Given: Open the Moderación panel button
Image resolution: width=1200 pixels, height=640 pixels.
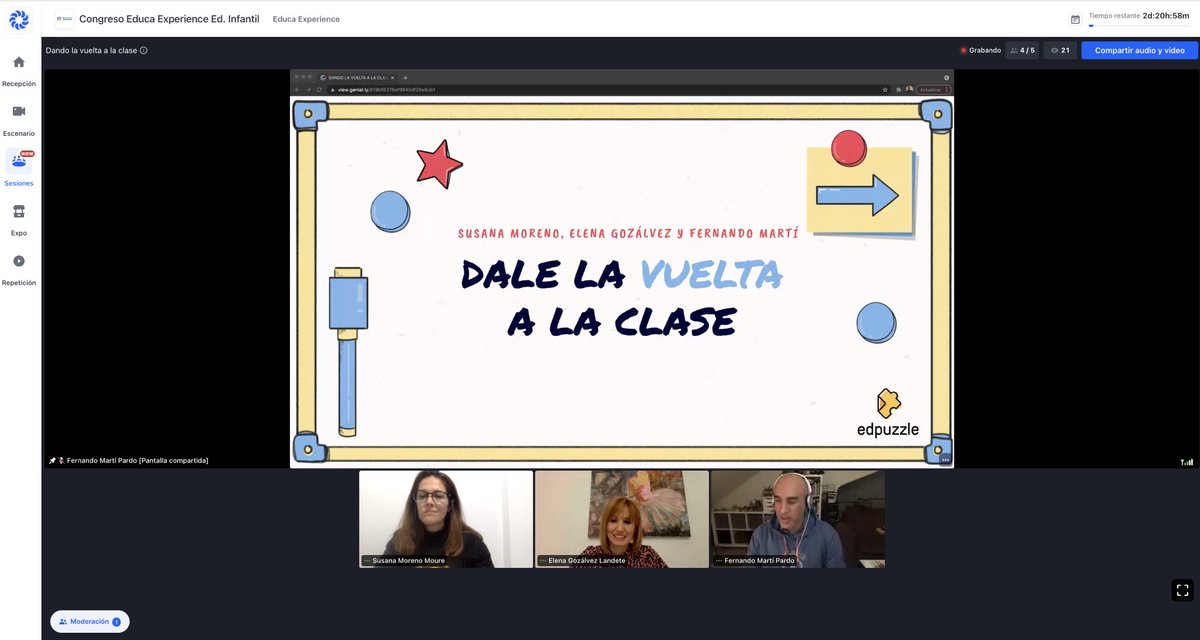Looking at the screenshot, I should [90, 621].
